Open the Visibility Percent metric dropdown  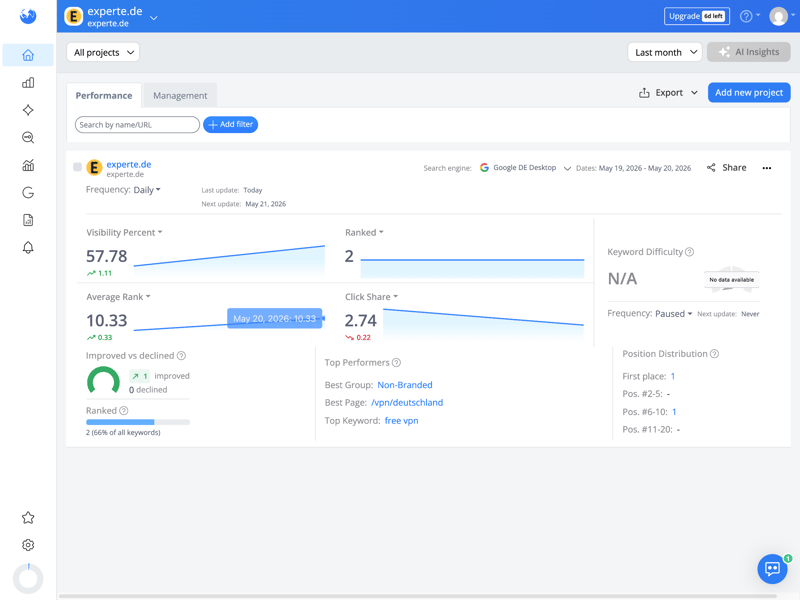point(124,232)
